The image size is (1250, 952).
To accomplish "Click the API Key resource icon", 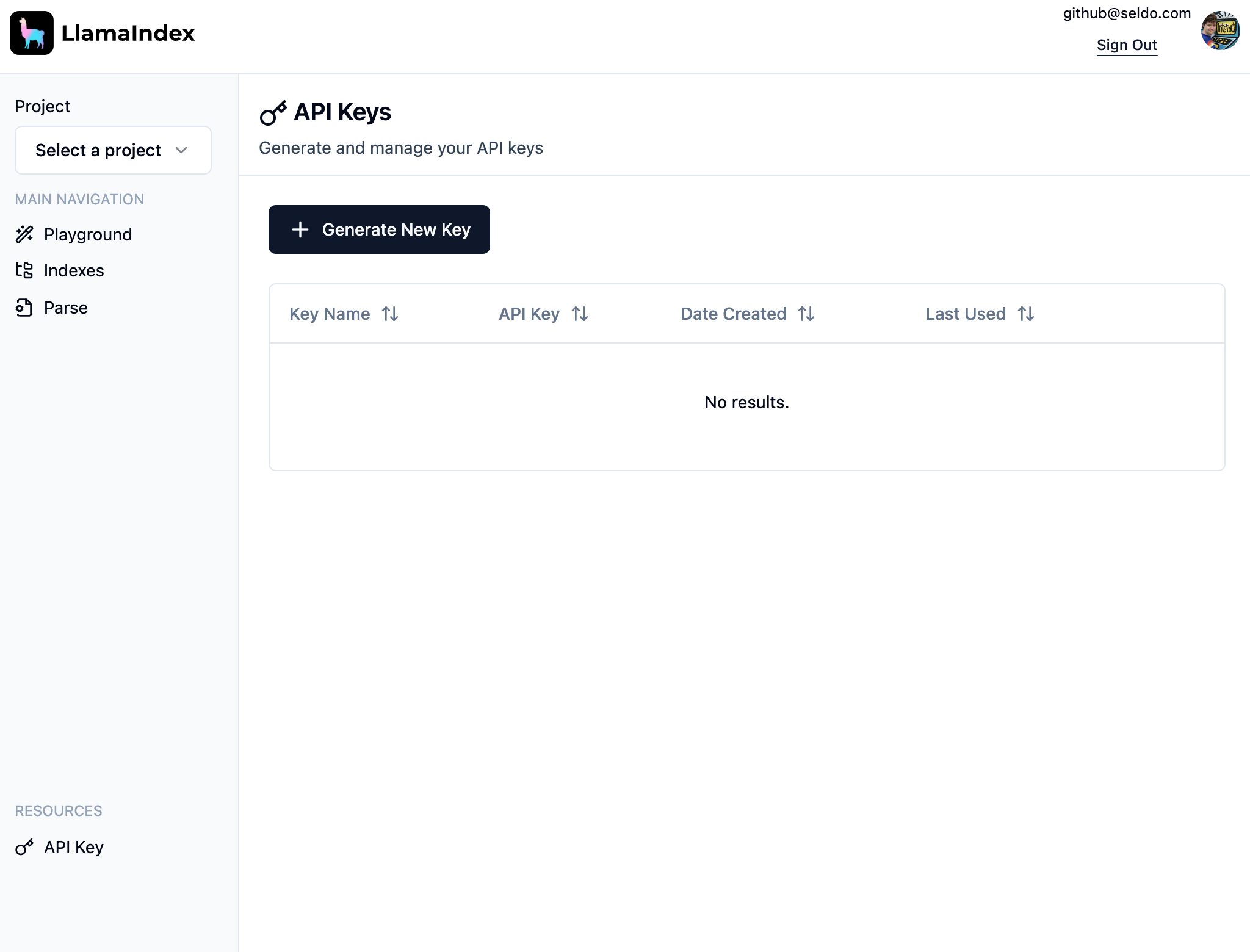I will click(x=25, y=846).
